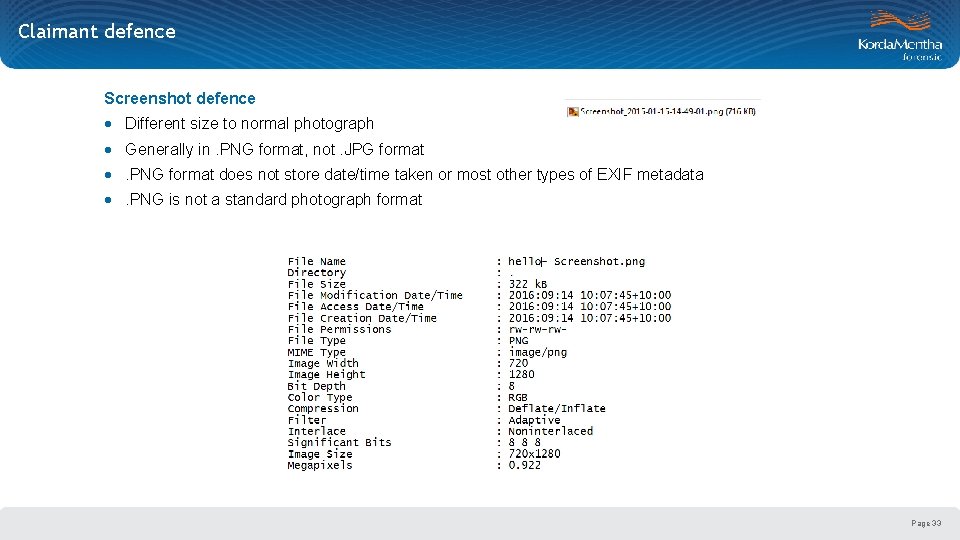This screenshot has height=540, width=960.
Task: Click the PNG file icon beside Screenshot filename
Action: [573, 111]
